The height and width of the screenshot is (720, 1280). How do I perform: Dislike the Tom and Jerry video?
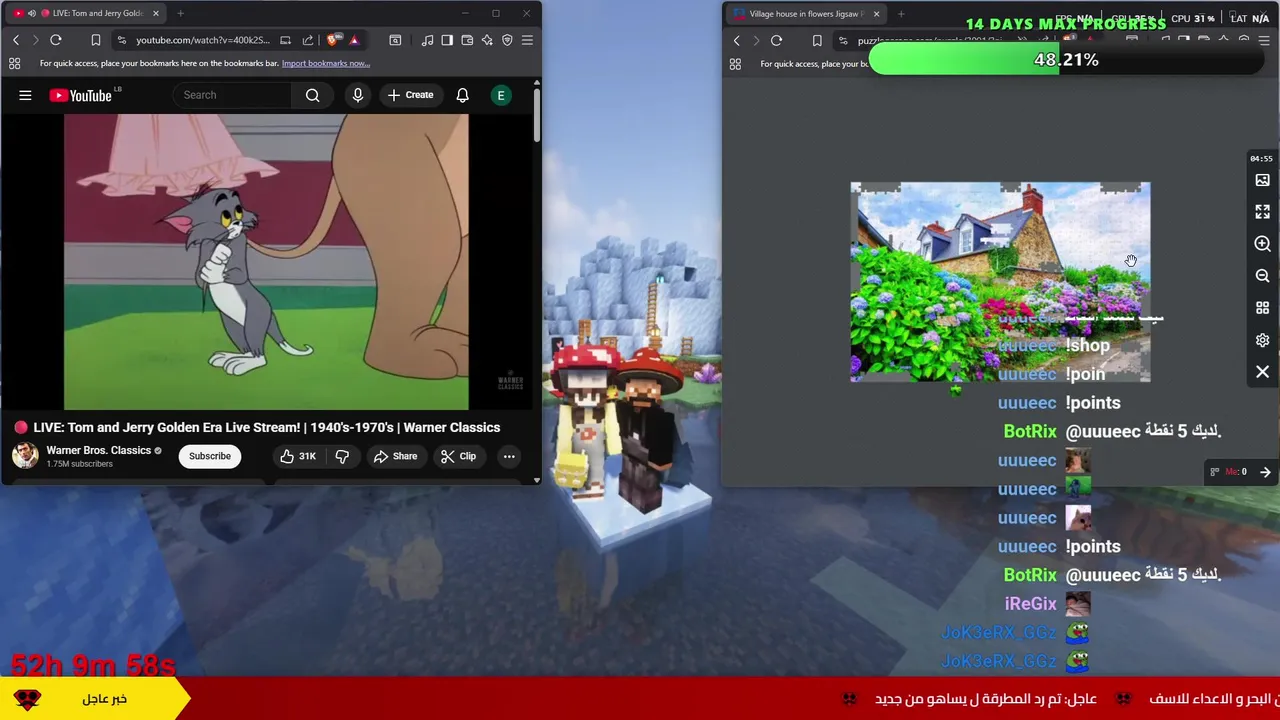(x=342, y=456)
